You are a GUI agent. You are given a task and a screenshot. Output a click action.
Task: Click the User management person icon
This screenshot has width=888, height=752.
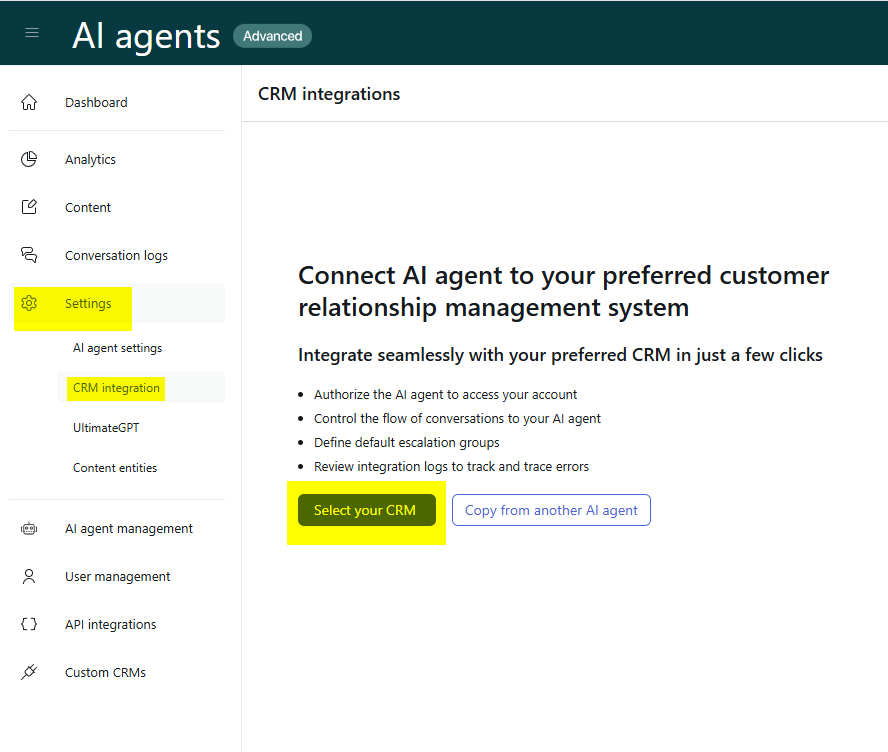click(x=29, y=576)
